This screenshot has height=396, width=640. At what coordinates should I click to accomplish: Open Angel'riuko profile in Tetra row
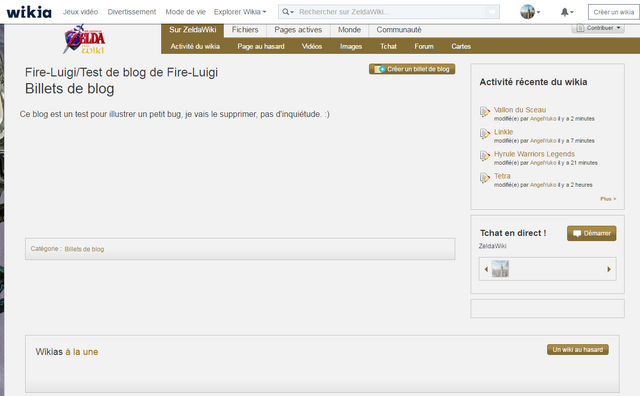point(543,185)
